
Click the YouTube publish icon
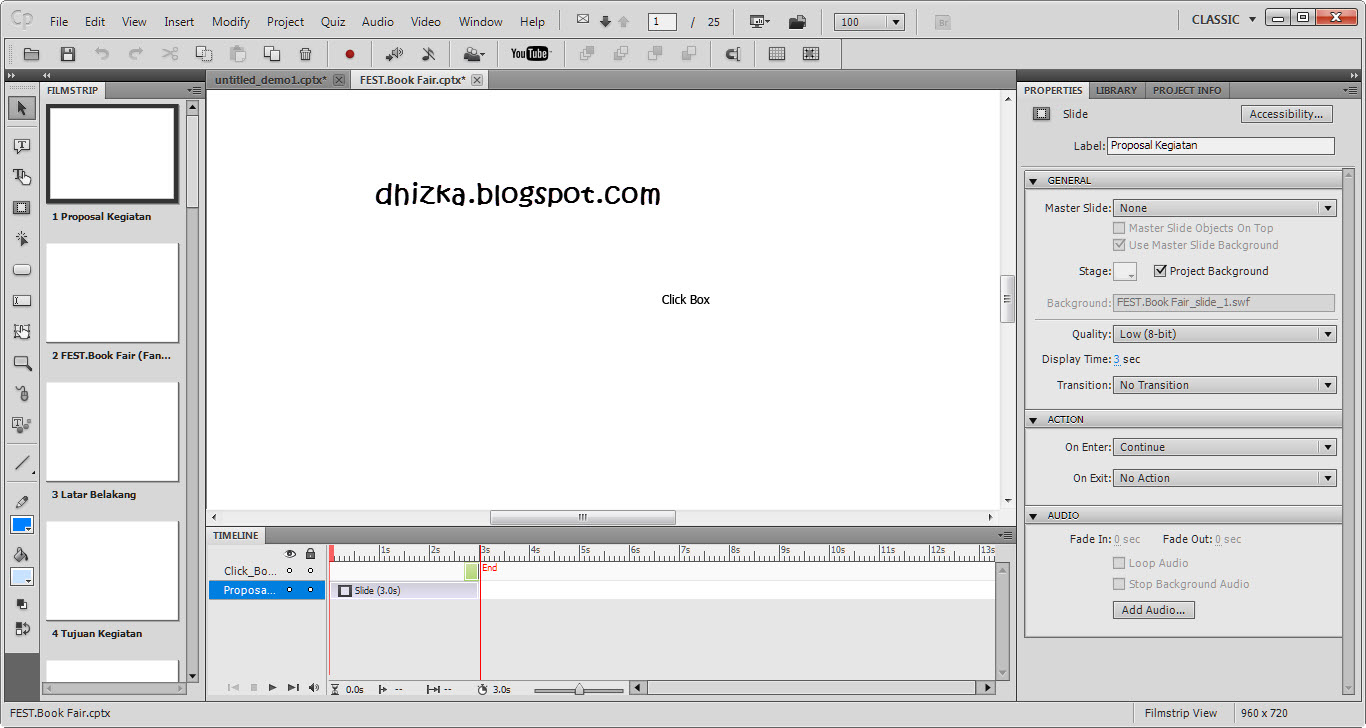530,54
